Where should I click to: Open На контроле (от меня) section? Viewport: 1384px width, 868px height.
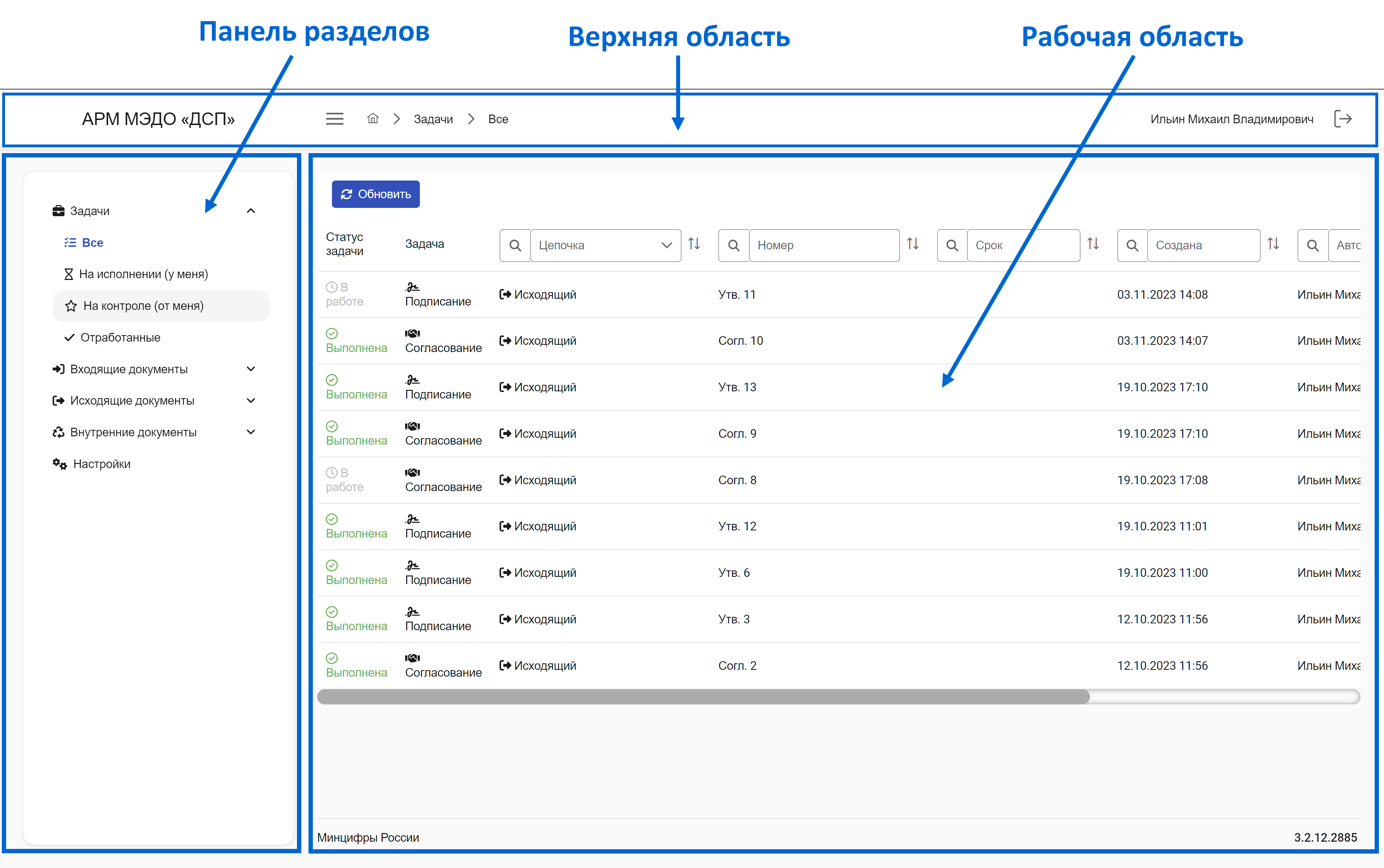(x=161, y=306)
